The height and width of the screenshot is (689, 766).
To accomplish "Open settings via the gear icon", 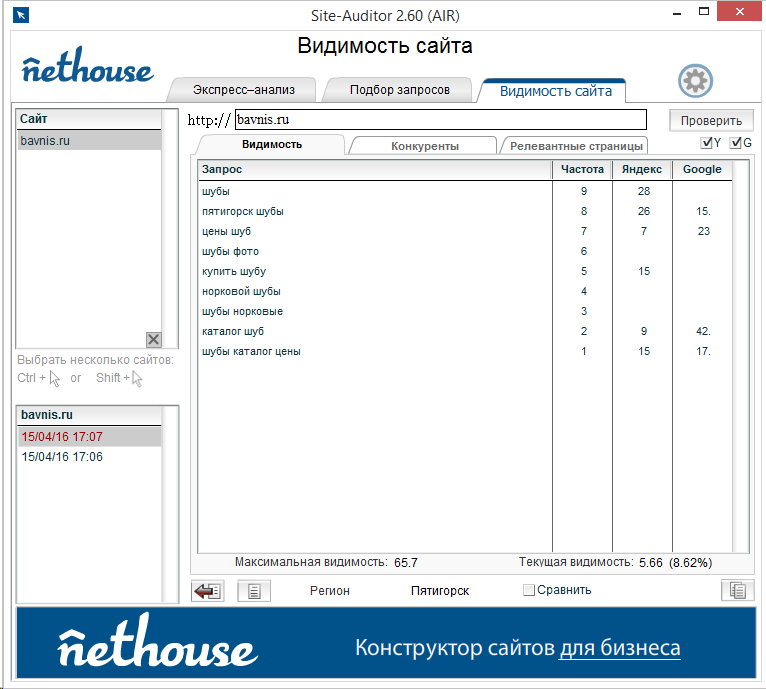I will coord(694,80).
